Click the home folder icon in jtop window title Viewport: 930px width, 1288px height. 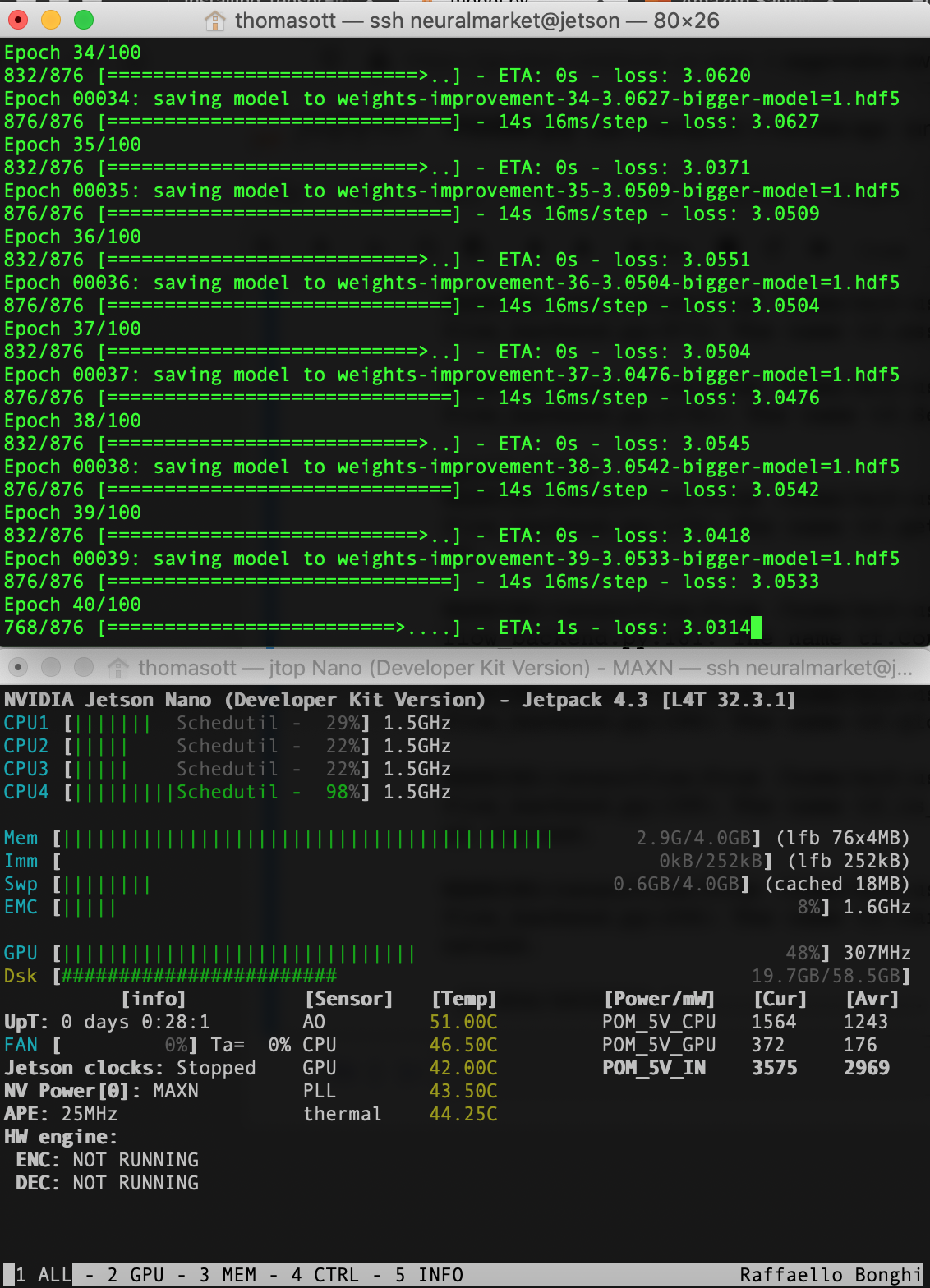click(x=118, y=667)
